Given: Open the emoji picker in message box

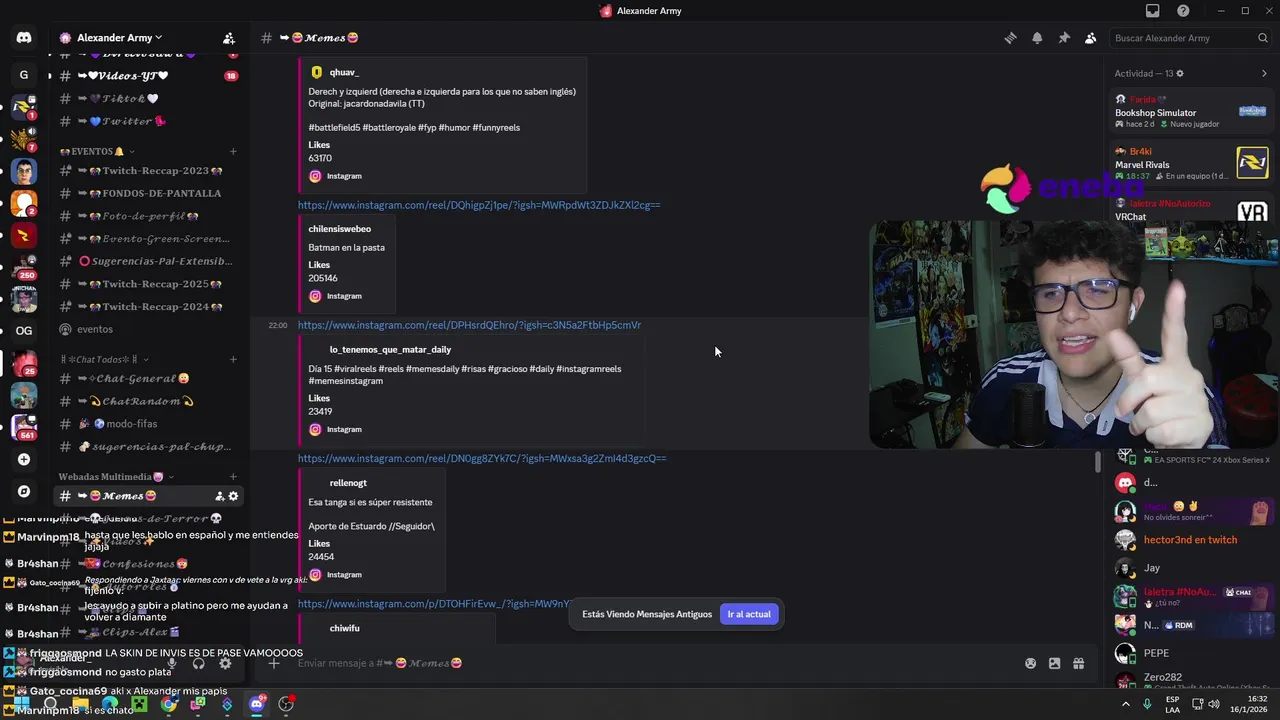Looking at the screenshot, I should [1030, 663].
